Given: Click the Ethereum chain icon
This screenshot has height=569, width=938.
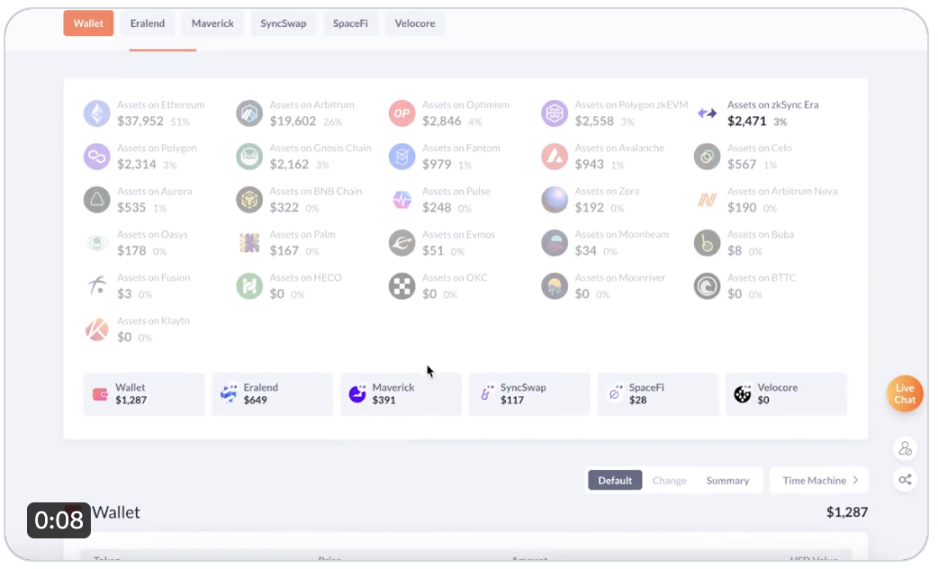Looking at the screenshot, I should tap(97, 114).
